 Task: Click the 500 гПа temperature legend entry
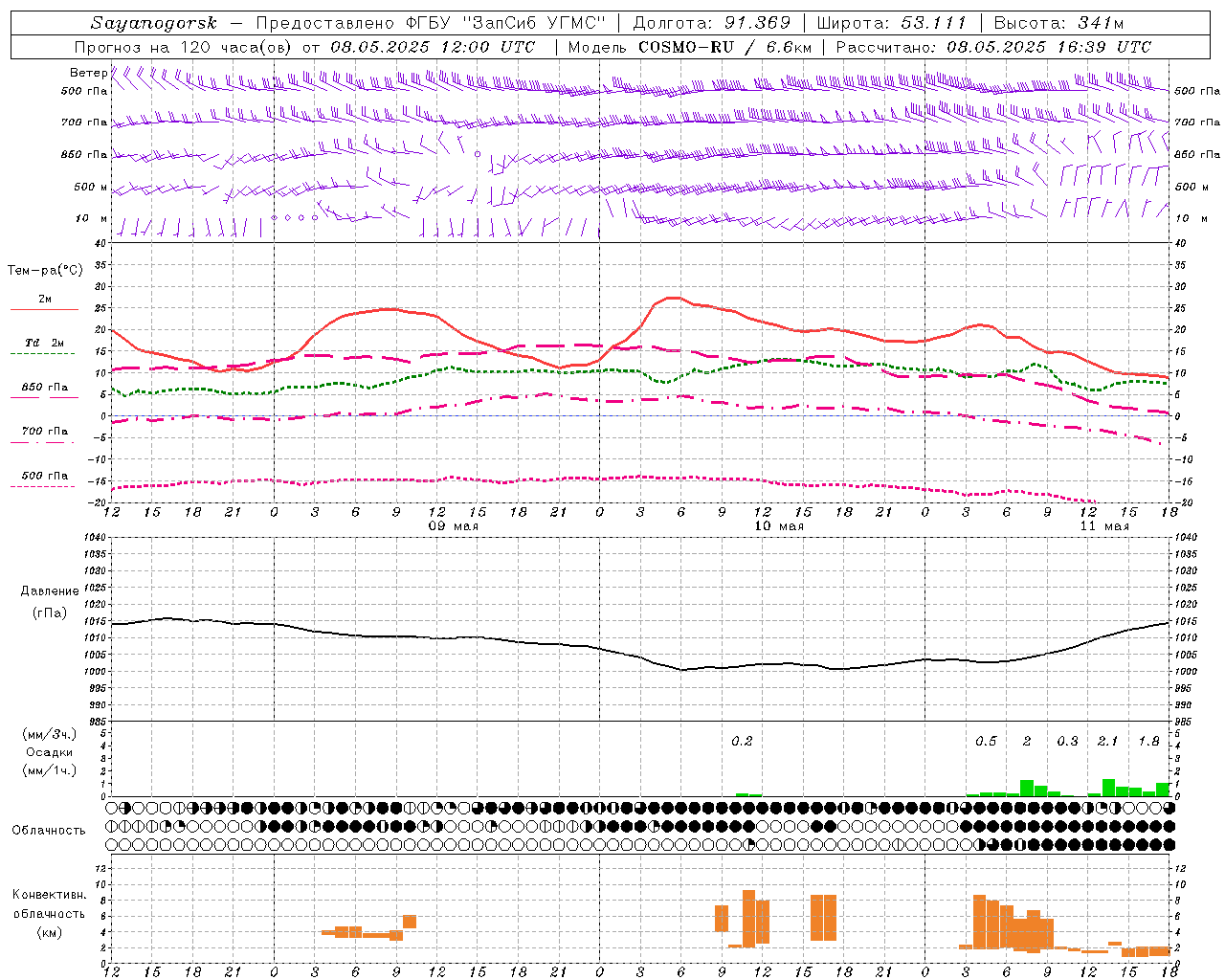click(45, 476)
